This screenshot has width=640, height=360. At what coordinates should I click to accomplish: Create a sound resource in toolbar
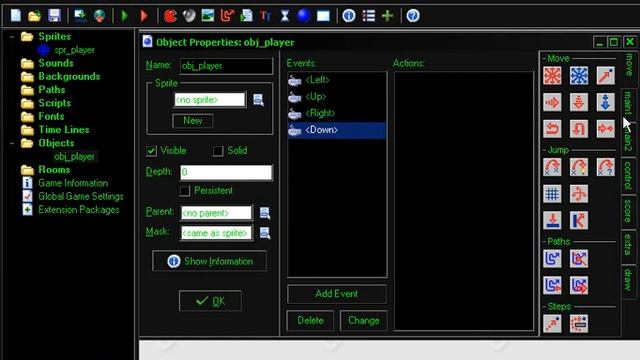pos(189,16)
